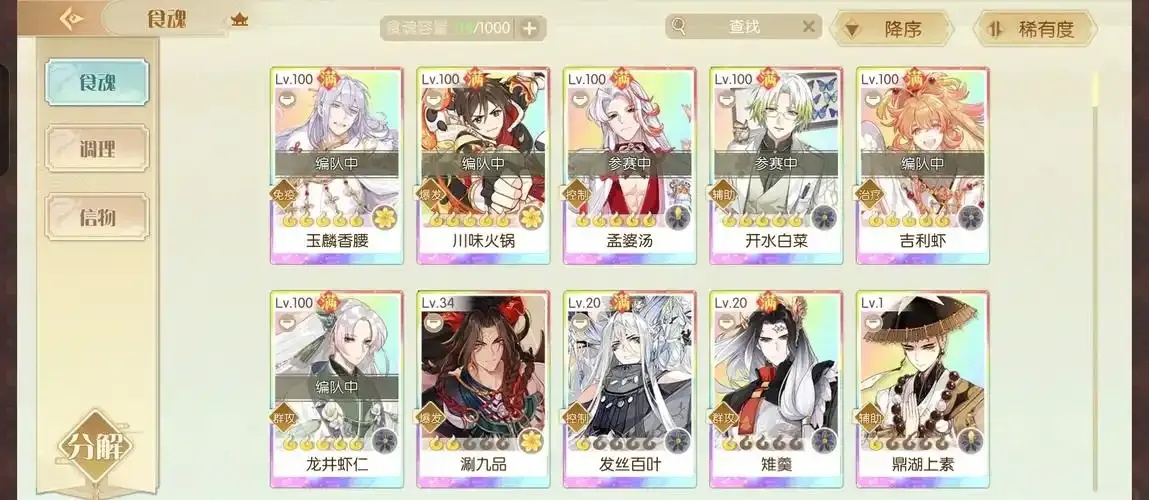Open the 降序 sort order dropdown

(892, 29)
